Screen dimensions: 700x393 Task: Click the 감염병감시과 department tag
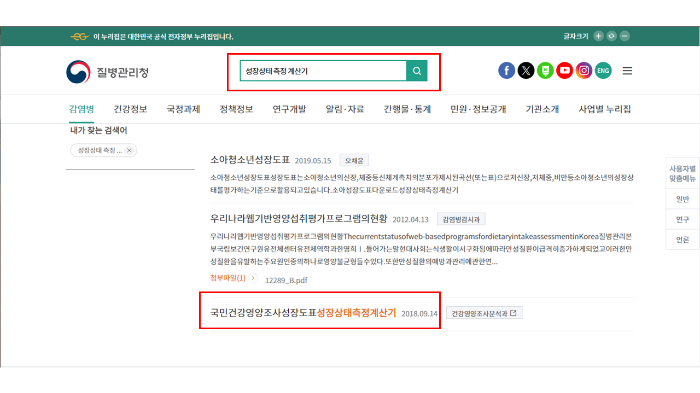tap(461, 219)
